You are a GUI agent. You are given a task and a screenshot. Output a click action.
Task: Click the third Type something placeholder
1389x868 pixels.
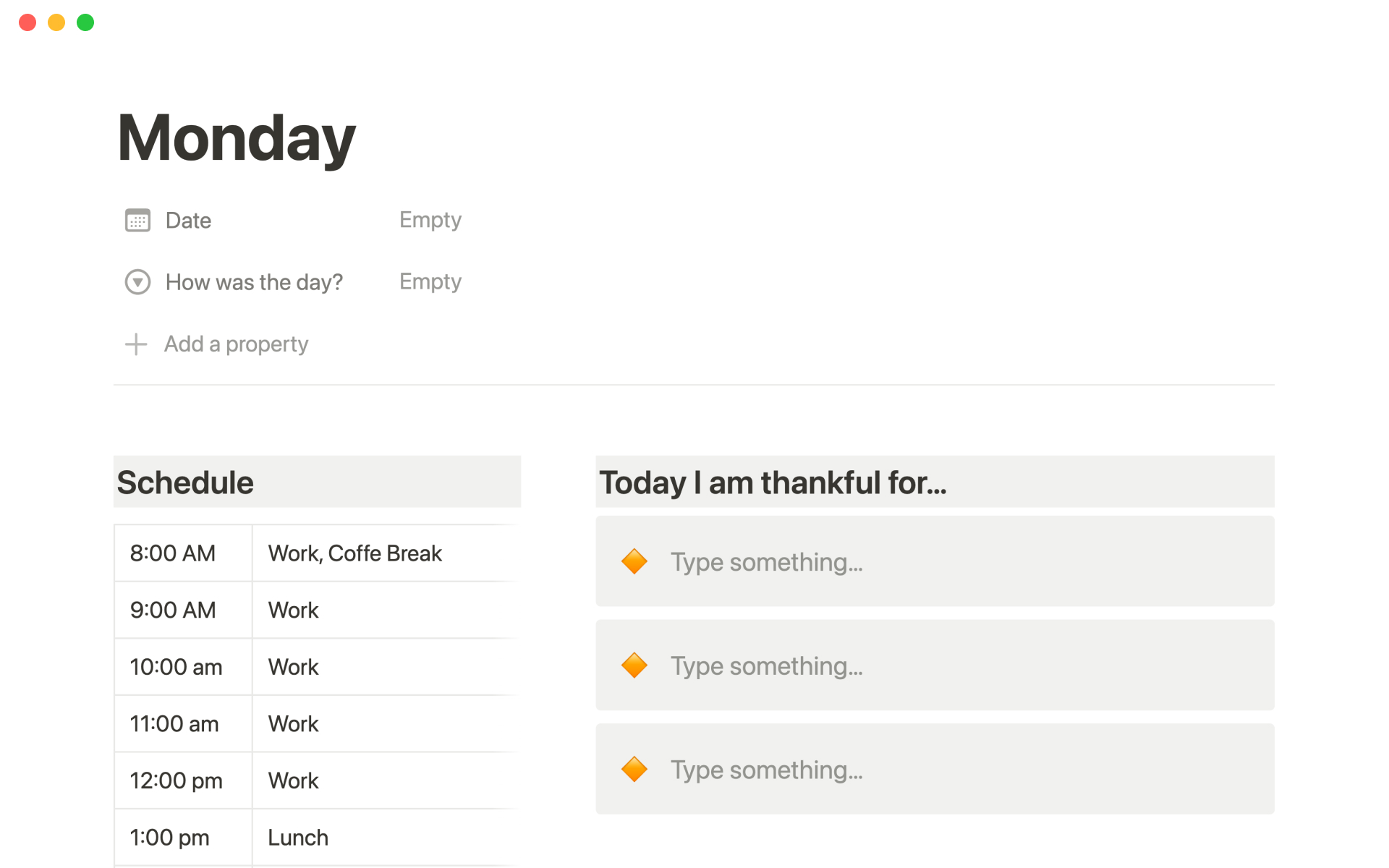[x=766, y=770]
